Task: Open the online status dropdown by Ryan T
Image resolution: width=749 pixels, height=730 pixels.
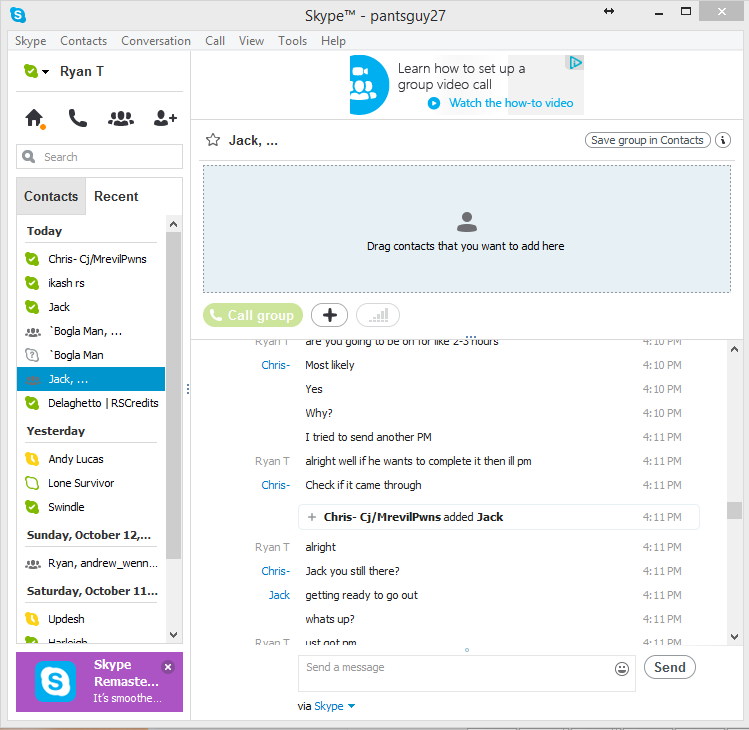Action: pyautogui.click(x=45, y=72)
